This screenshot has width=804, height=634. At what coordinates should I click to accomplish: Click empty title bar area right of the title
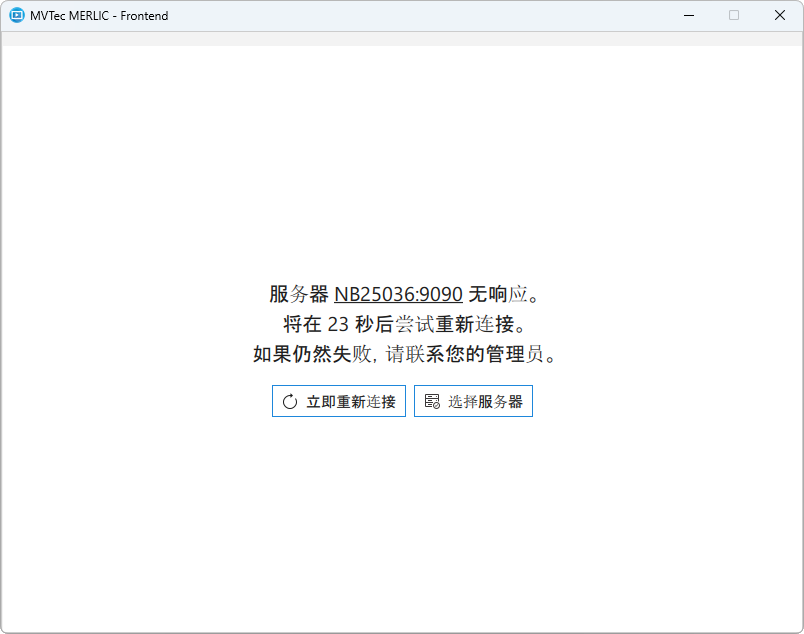(x=420, y=15)
